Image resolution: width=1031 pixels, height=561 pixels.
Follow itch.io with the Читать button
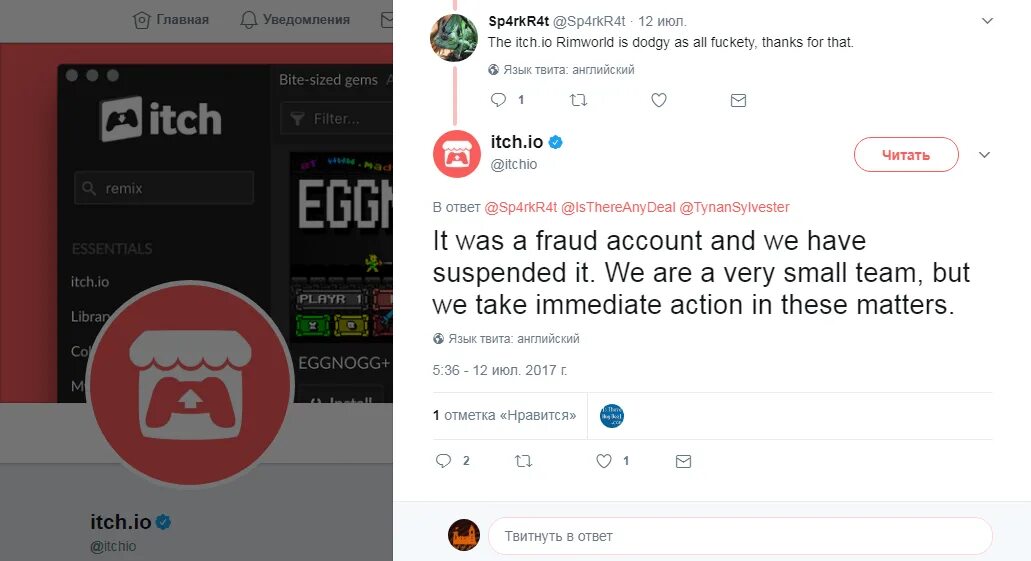(906, 155)
